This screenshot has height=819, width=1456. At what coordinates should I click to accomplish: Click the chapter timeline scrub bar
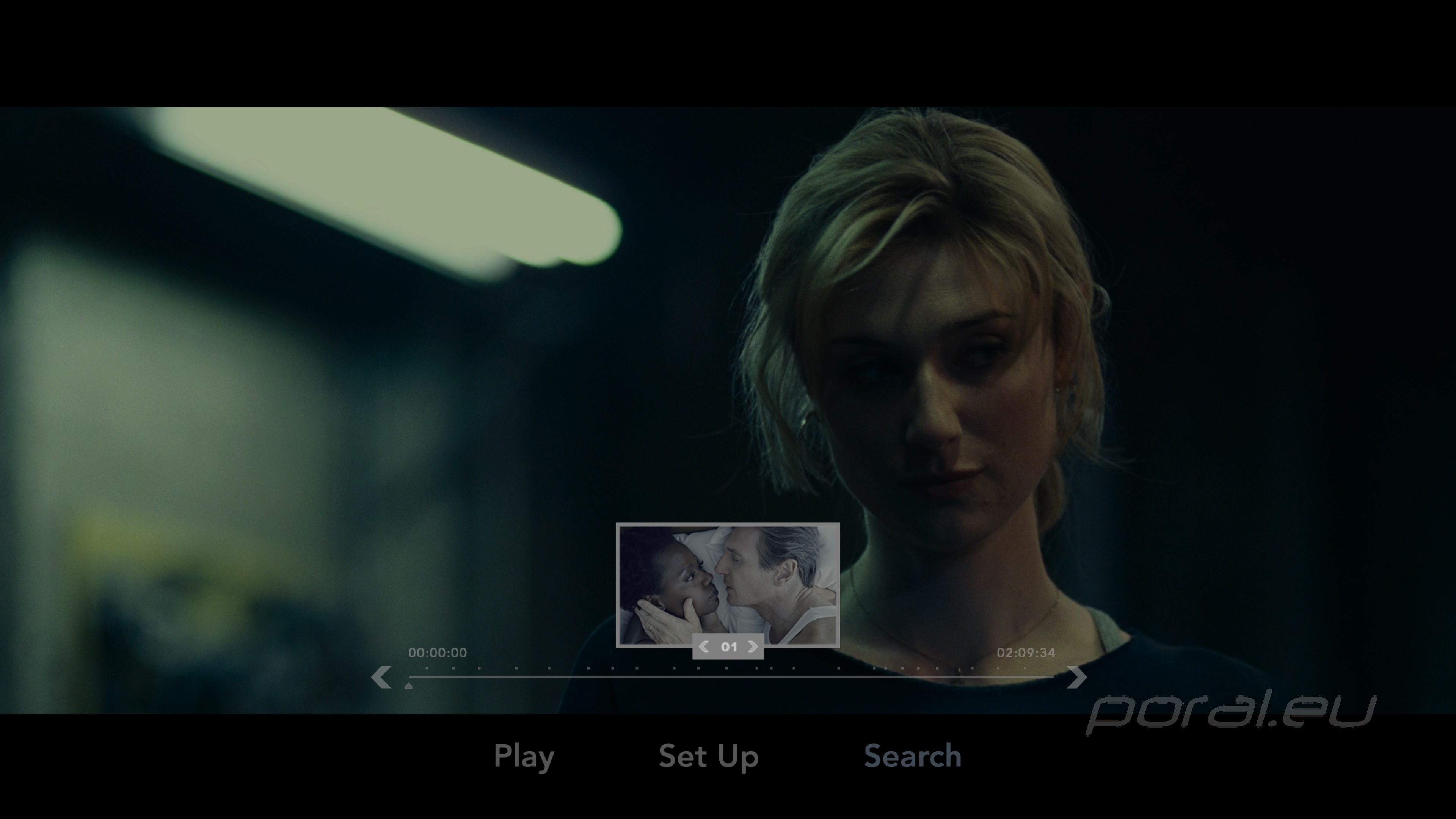pos(731,676)
